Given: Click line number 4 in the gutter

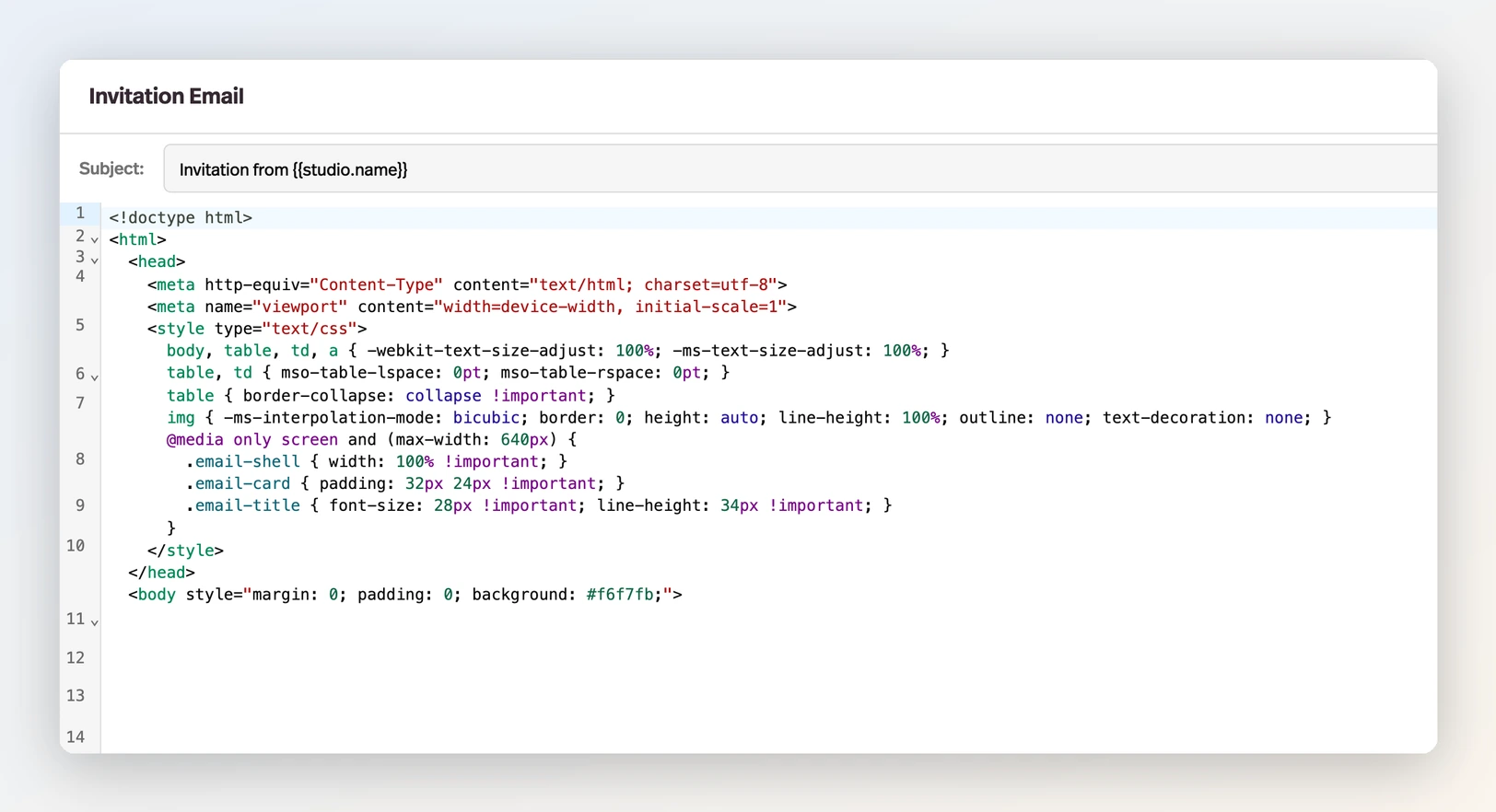Looking at the screenshot, I should coord(80,276).
